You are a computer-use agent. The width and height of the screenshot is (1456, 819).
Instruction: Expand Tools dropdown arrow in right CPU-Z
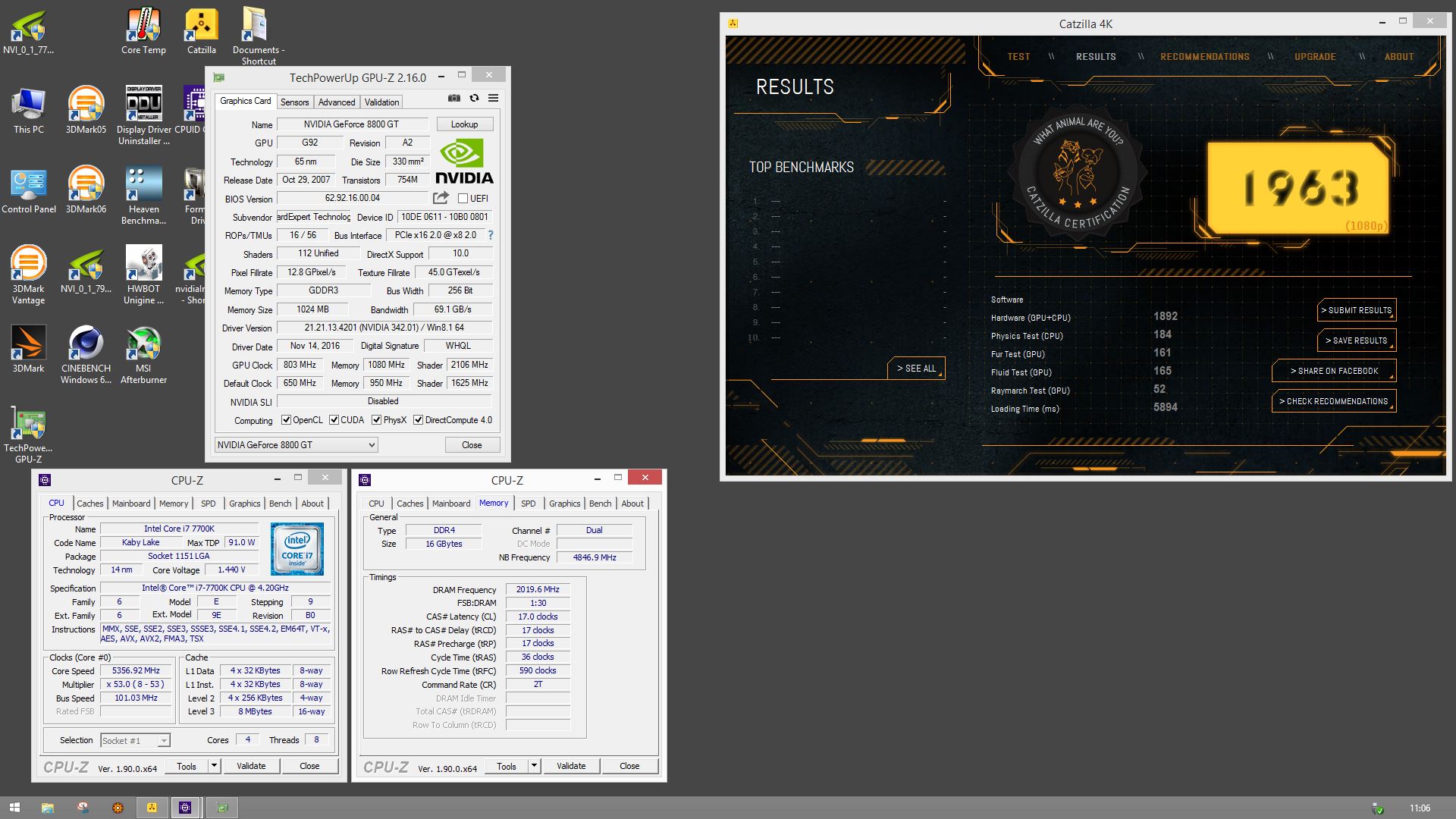click(534, 766)
